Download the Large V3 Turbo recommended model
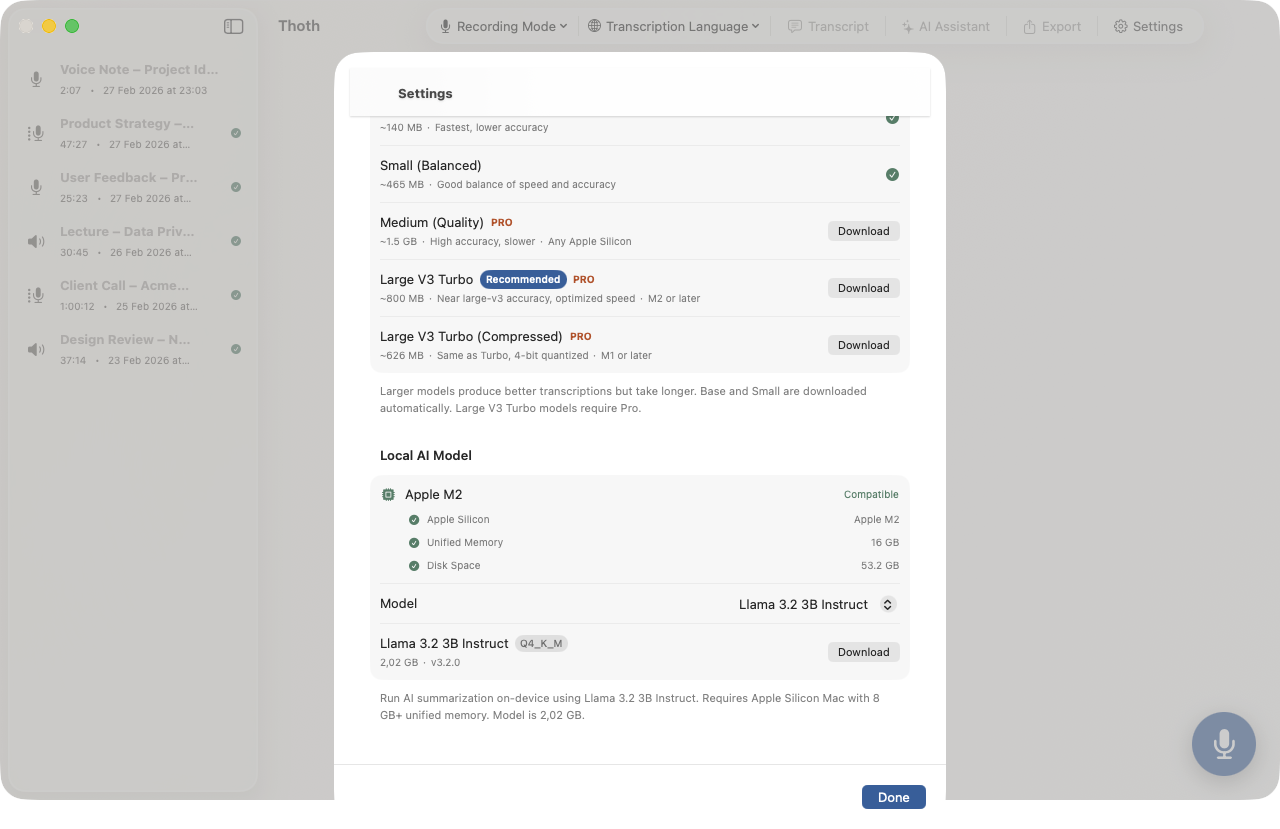Image resolution: width=1280 pixels, height=829 pixels. pos(863,288)
